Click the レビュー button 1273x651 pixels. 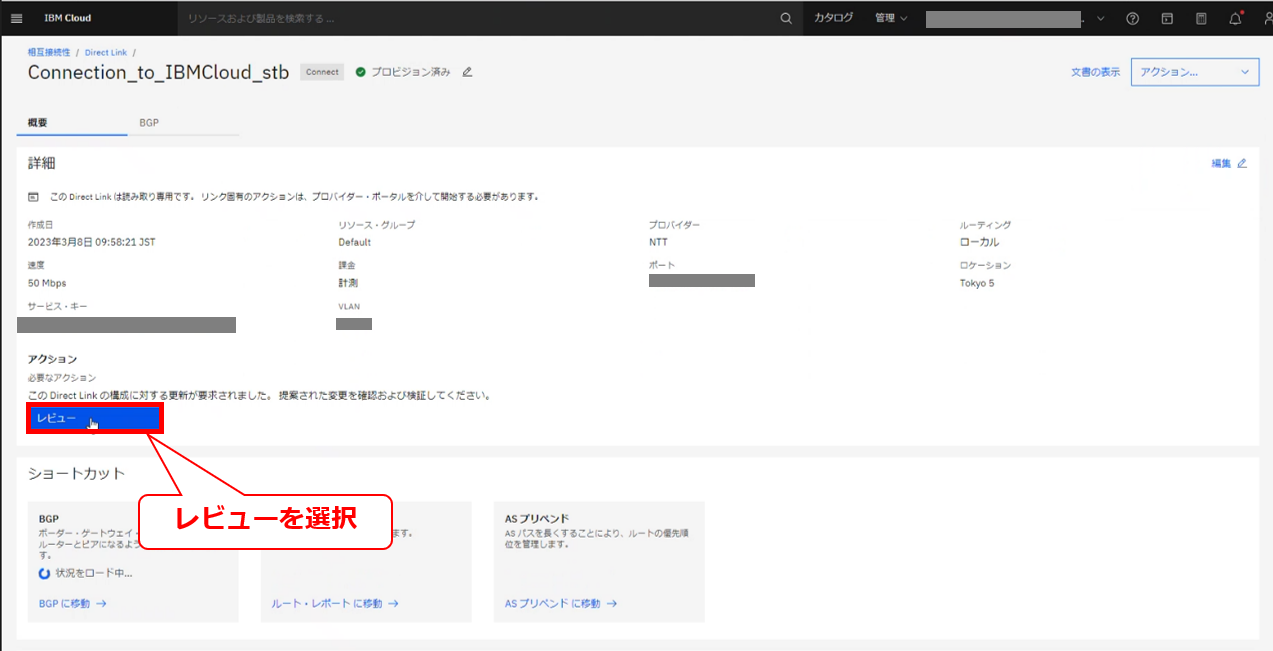click(94, 419)
